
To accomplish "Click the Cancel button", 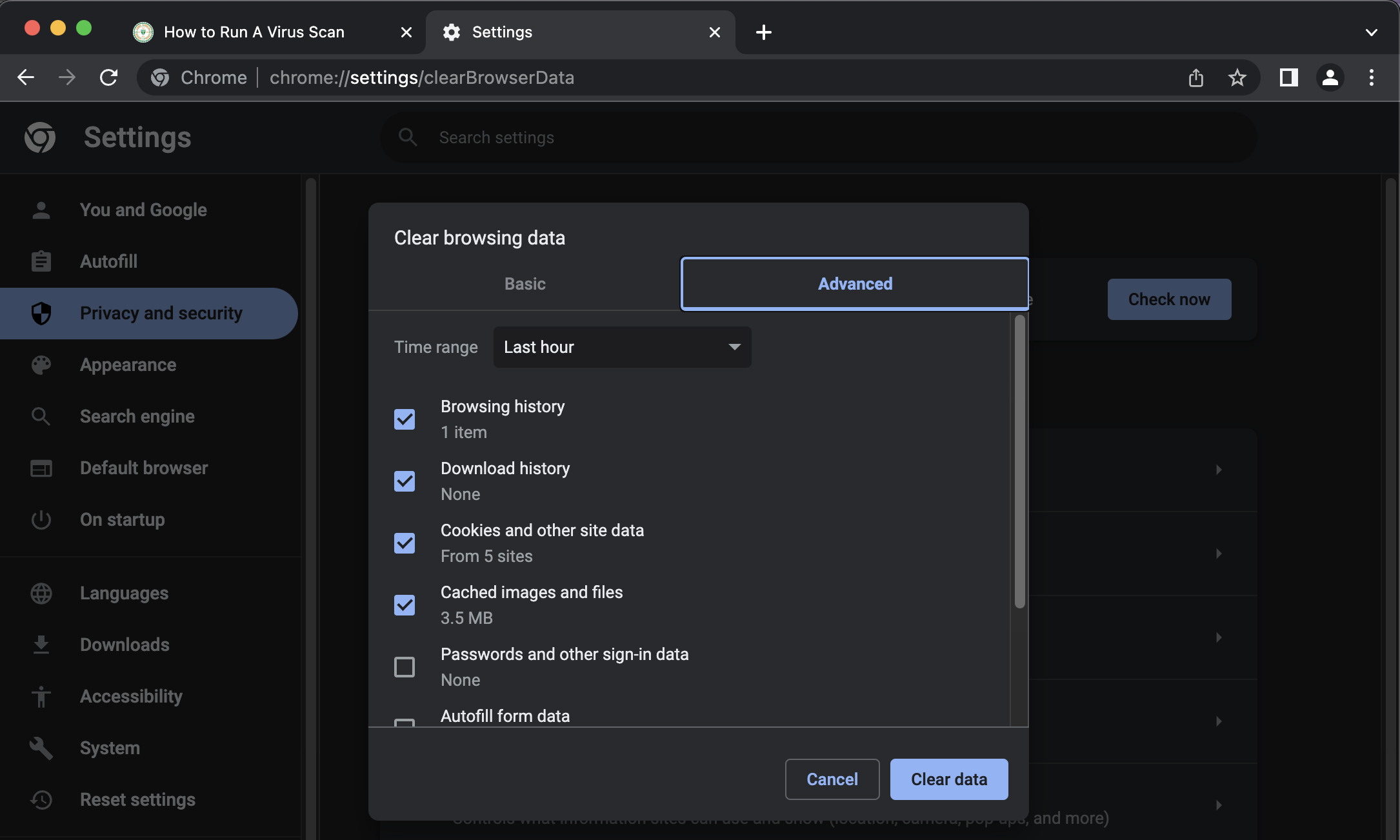I will point(832,779).
